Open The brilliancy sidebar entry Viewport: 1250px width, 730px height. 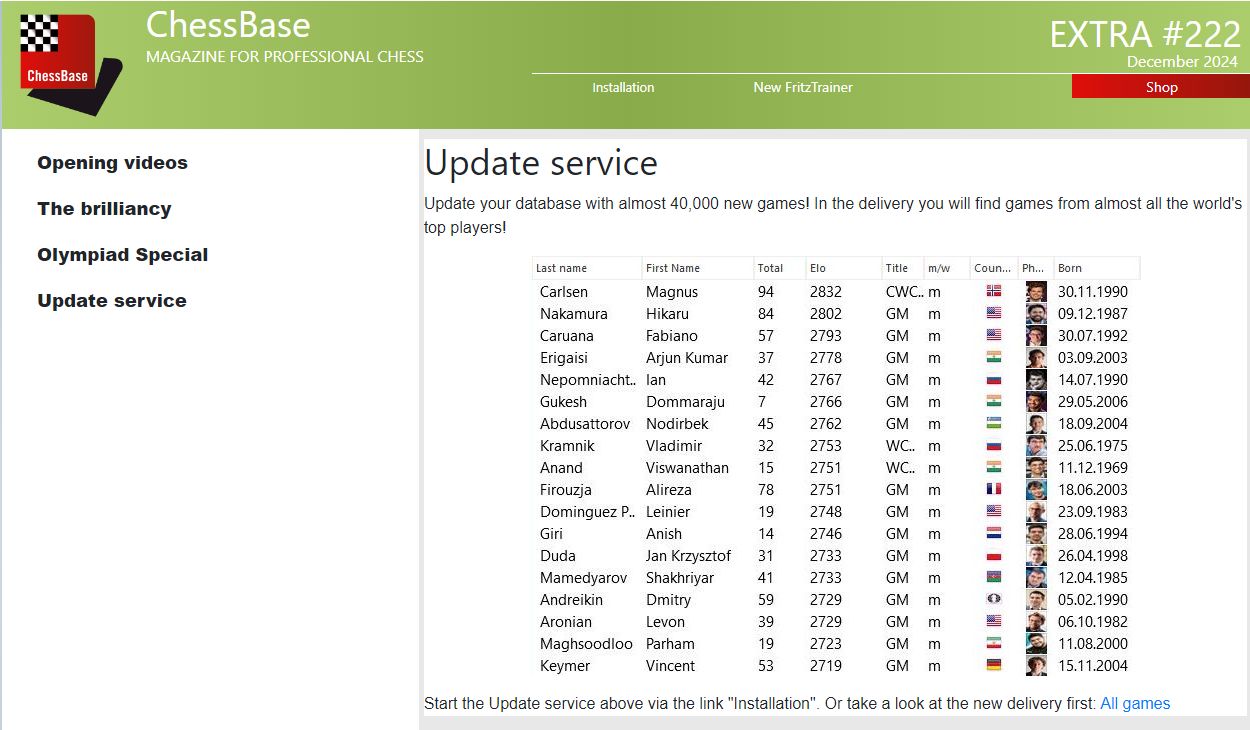[x=104, y=209]
